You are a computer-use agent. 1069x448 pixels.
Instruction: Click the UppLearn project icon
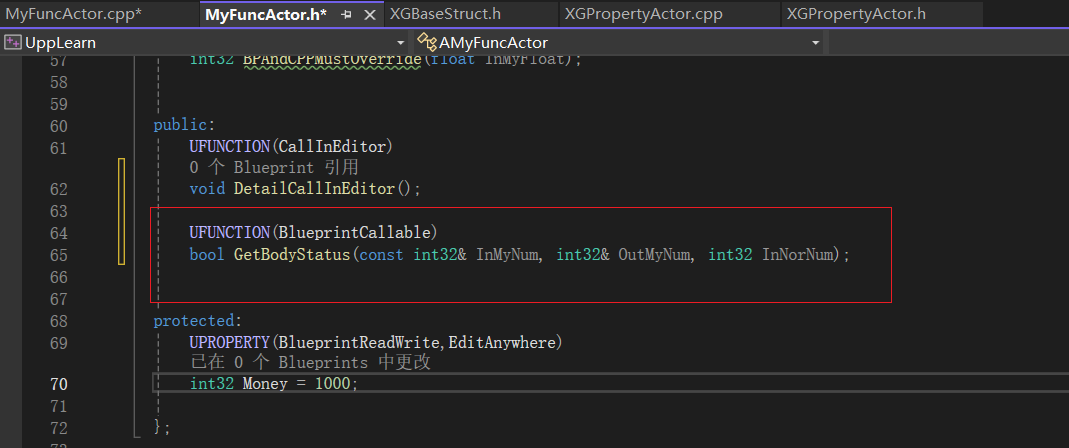12,42
